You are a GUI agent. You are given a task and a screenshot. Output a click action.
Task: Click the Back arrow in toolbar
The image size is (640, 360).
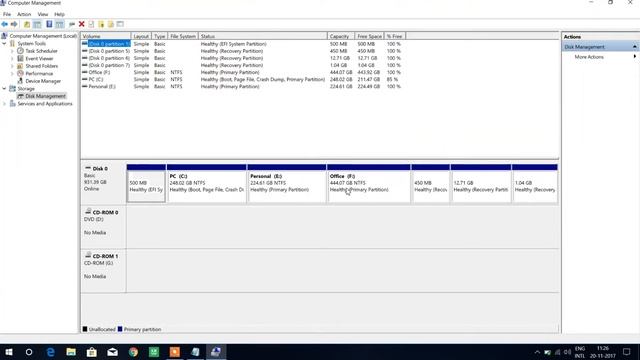4,24
